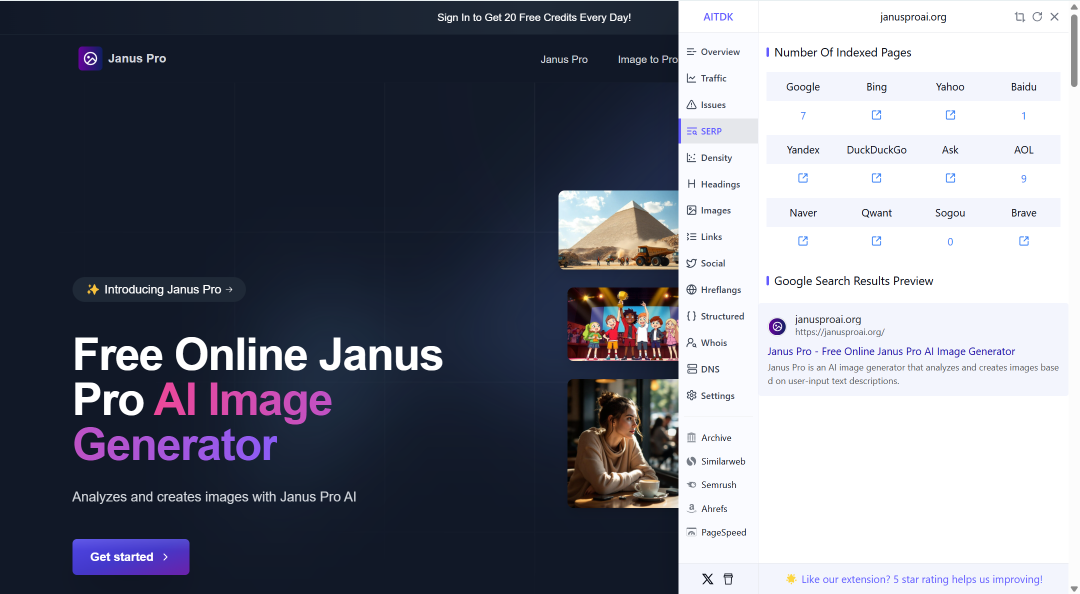Image resolution: width=1080 pixels, height=594 pixels.
Task: Click januspro.org URL in search preview
Action: coord(840,332)
